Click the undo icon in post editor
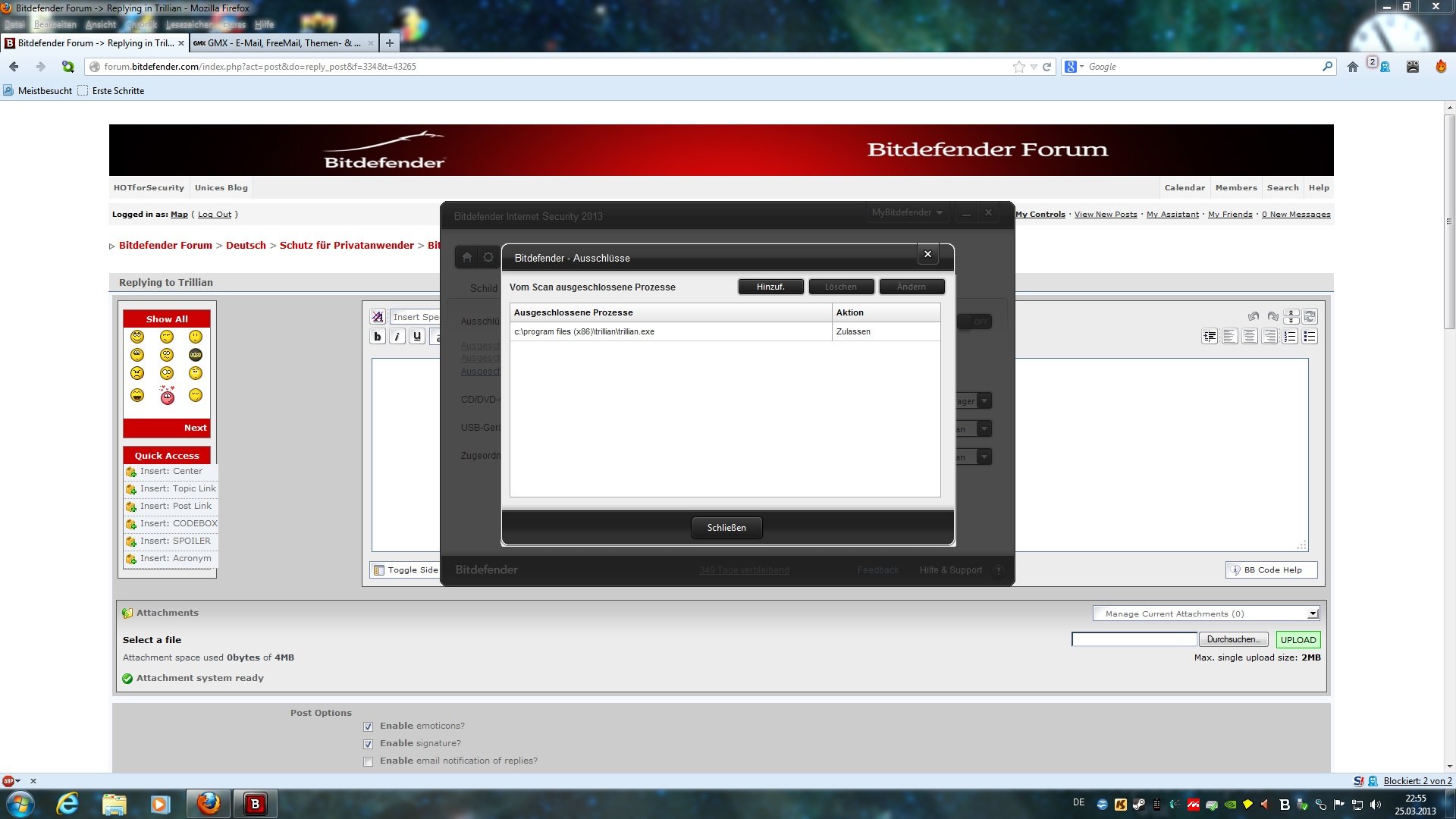Image resolution: width=1456 pixels, height=819 pixels. [1254, 316]
